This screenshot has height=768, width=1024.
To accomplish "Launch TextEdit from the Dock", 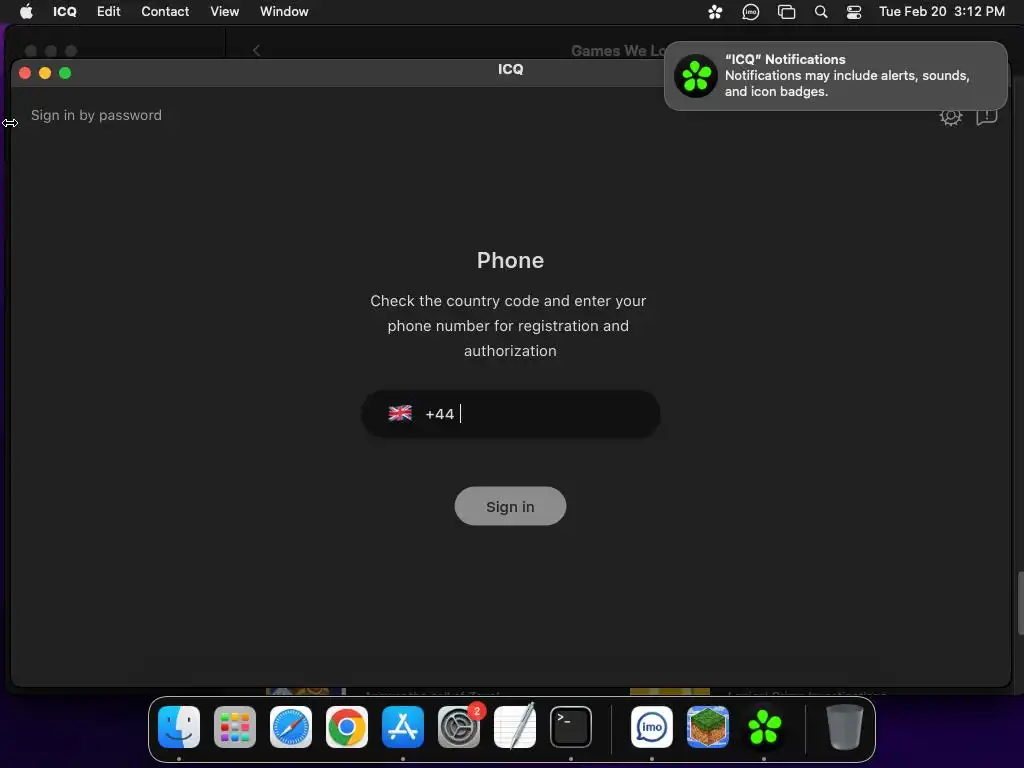I will coord(515,726).
